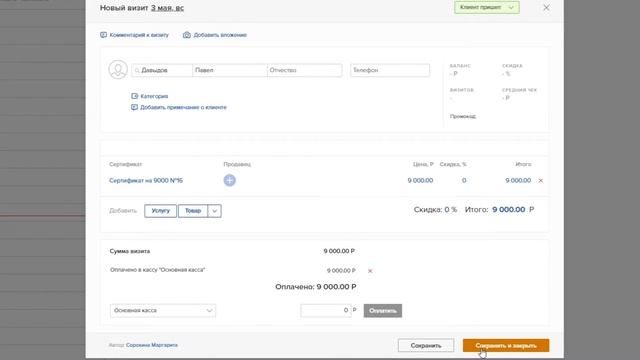The width and height of the screenshot is (640, 360).
Task: Click the visit date 3 мая, вс
Action: coord(167,8)
